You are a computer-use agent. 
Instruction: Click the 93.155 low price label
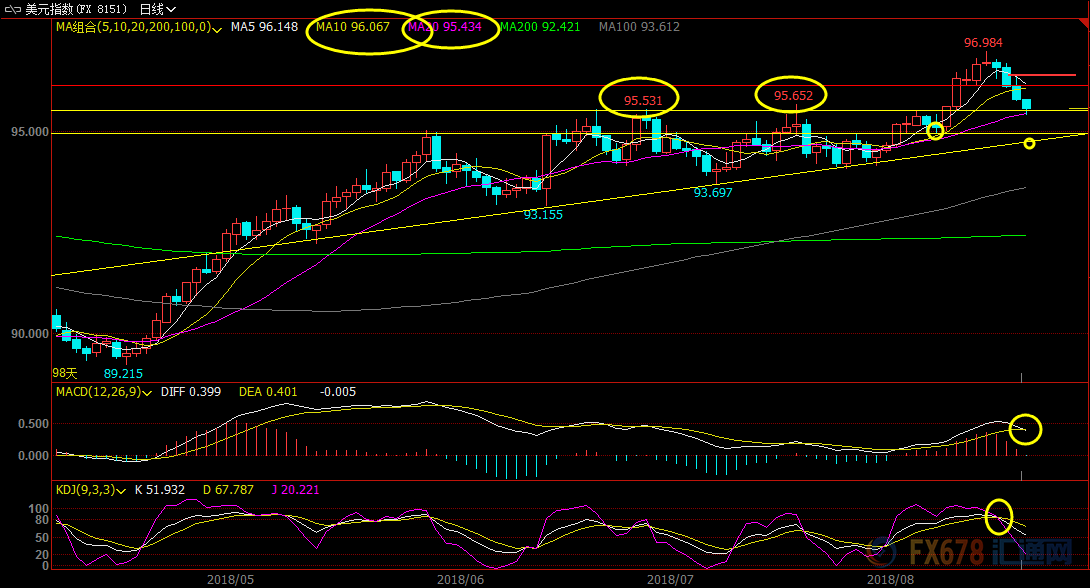click(x=543, y=214)
